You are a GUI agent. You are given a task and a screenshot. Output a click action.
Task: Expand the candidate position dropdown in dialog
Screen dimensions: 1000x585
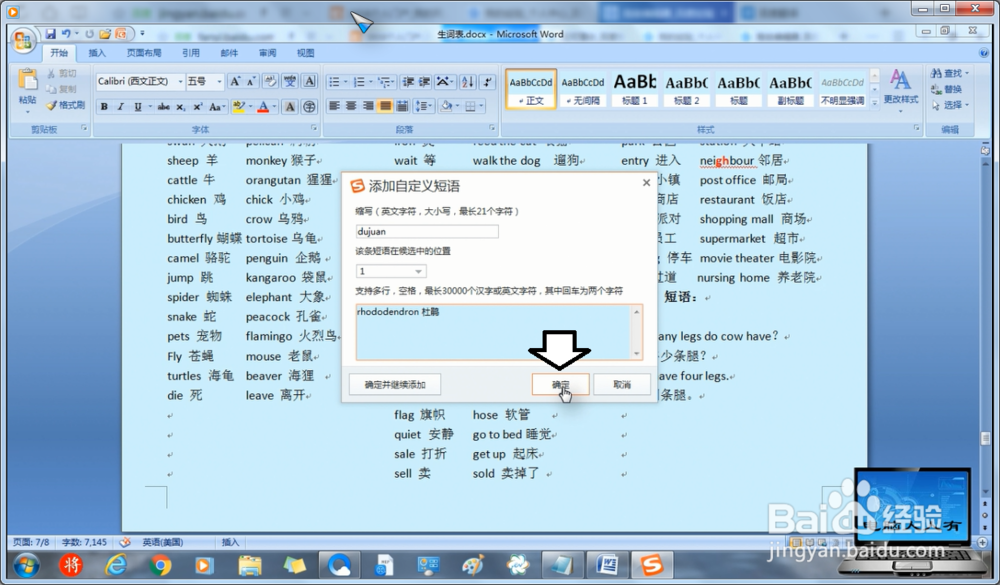(418, 271)
